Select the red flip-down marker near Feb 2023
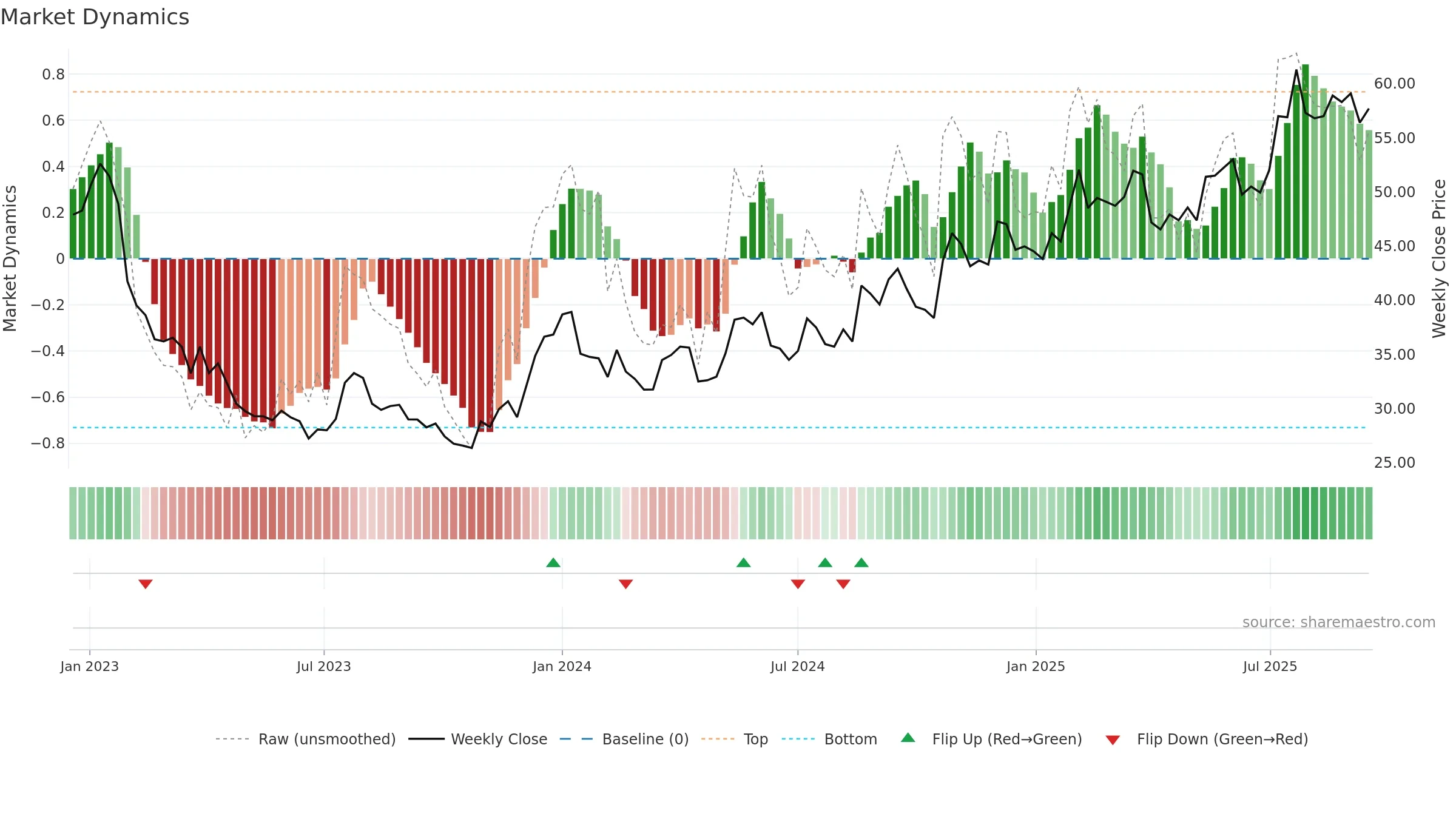1456x819 pixels. point(146,584)
